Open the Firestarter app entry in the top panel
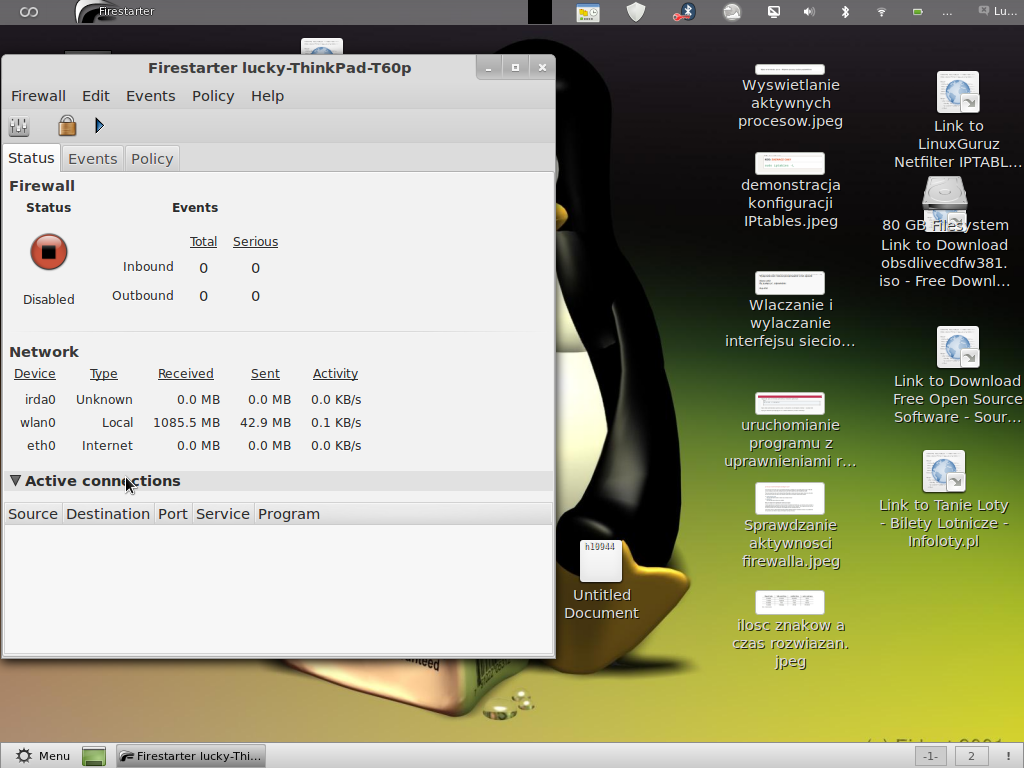Screen dimensions: 1024x768 [116, 12]
